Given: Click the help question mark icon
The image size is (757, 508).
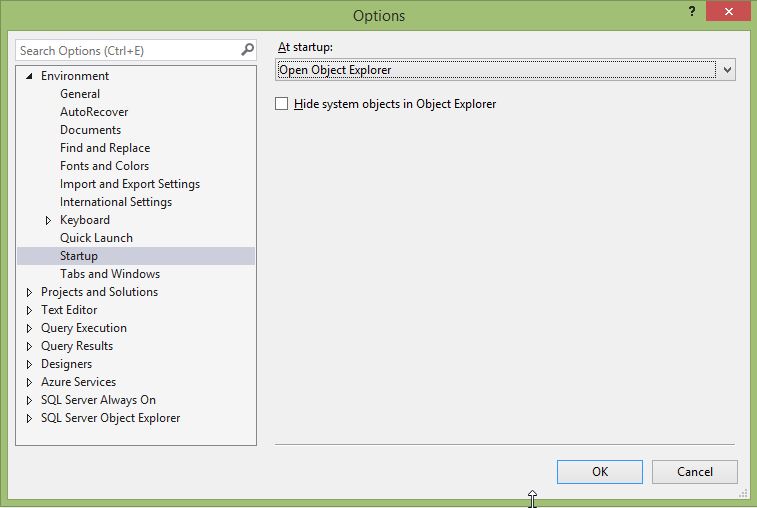Looking at the screenshot, I should (692, 11).
